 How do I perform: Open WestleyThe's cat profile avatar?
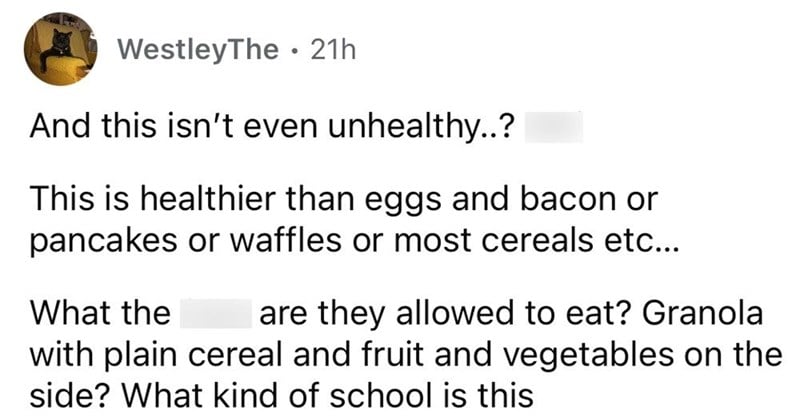pyautogui.click(x=60, y=49)
